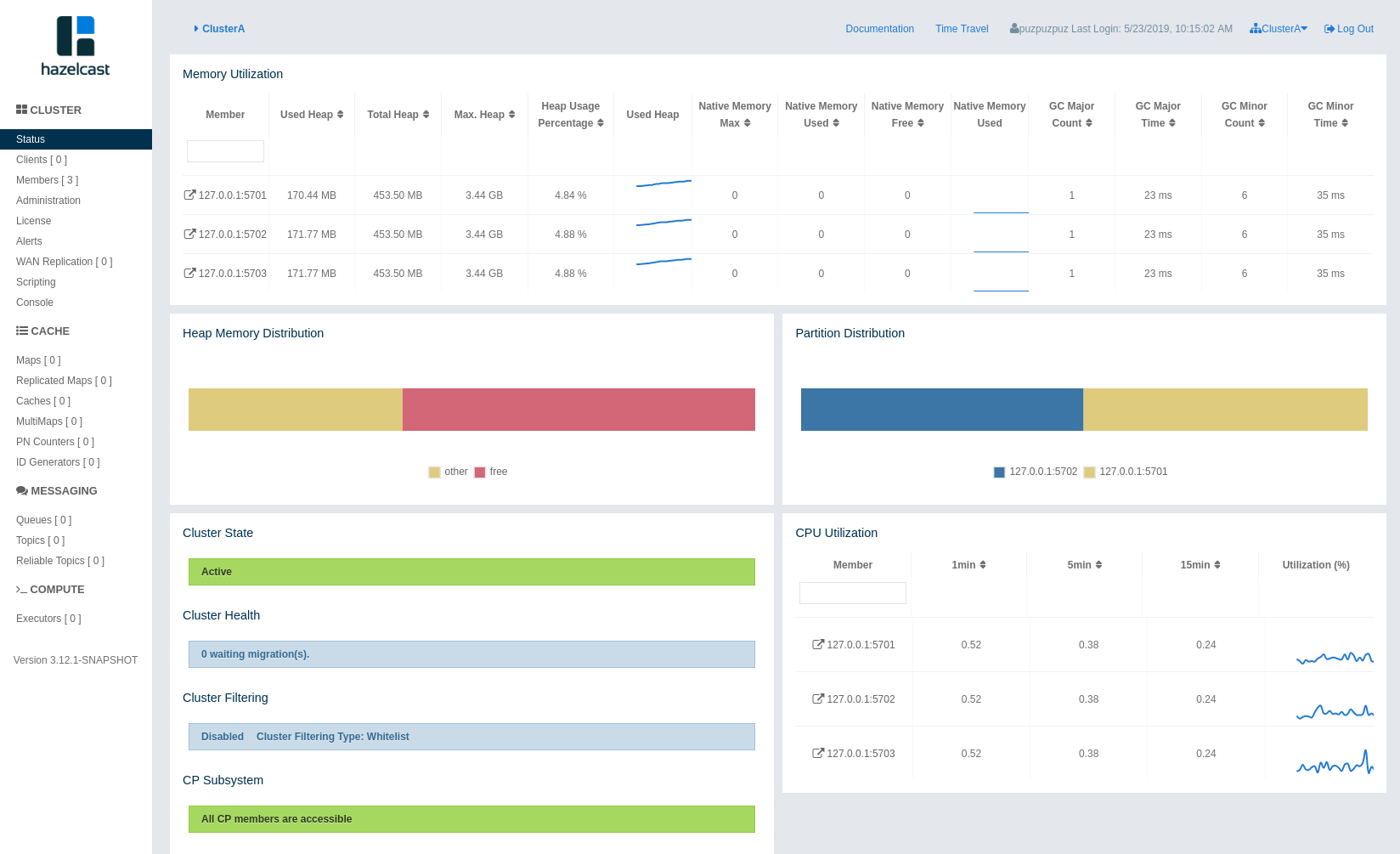Image resolution: width=1400 pixels, height=854 pixels.
Task: Click the Used Heap sparkline for 127.0.0.1:5701
Action: point(663,184)
